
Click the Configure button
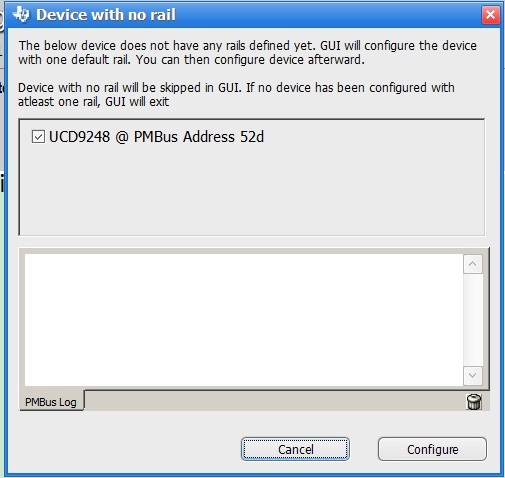(x=432, y=449)
